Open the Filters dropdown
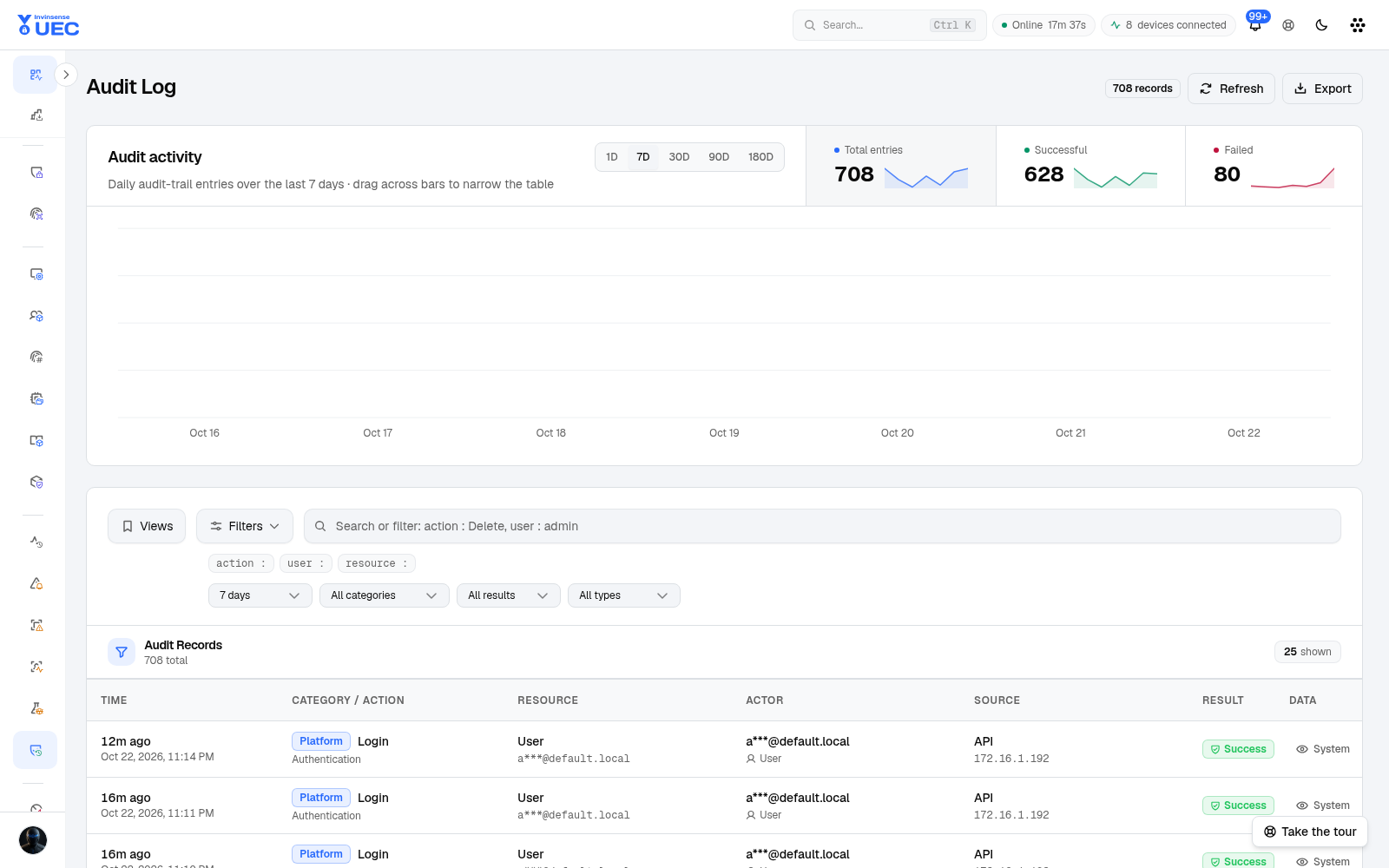This screenshot has height=868, width=1389. pos(245,526)
